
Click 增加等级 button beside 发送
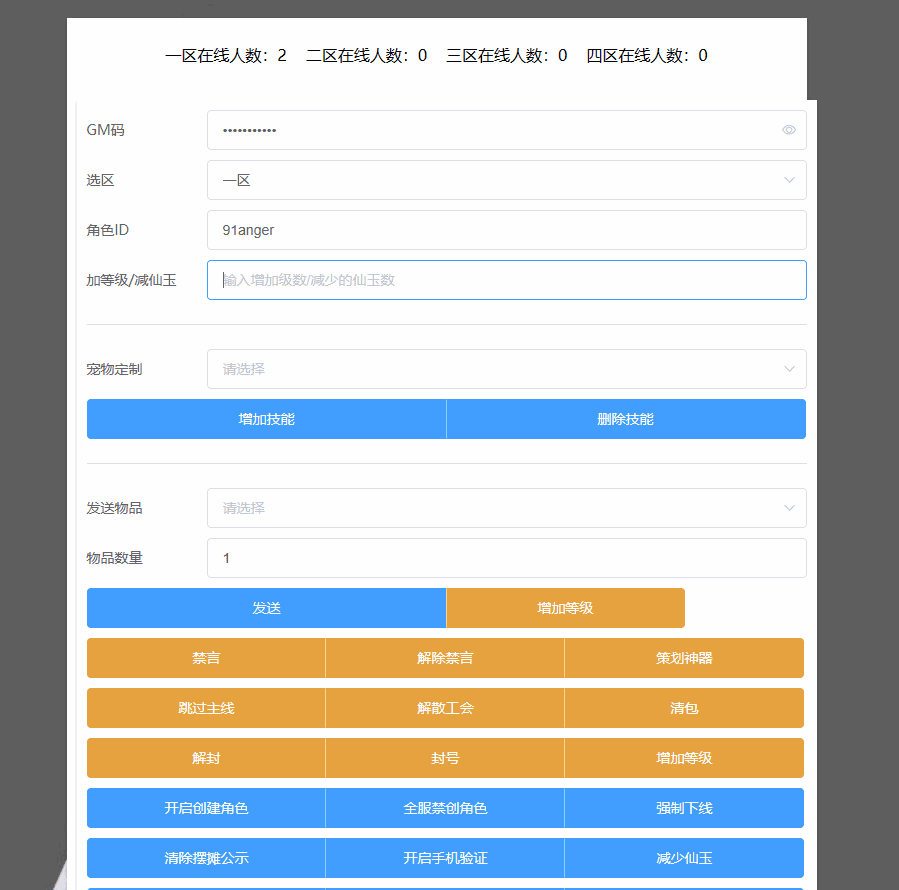(565, 608)
